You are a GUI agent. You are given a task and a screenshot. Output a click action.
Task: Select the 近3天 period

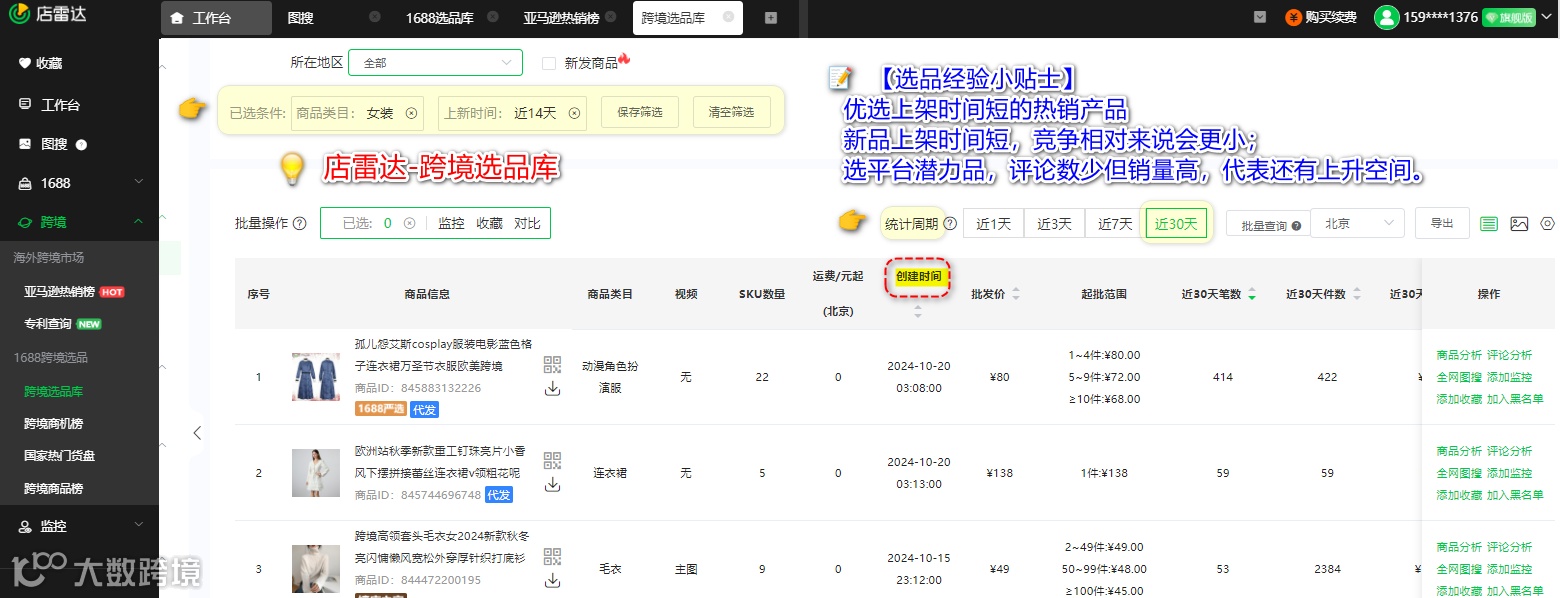tap(1054, 224)
